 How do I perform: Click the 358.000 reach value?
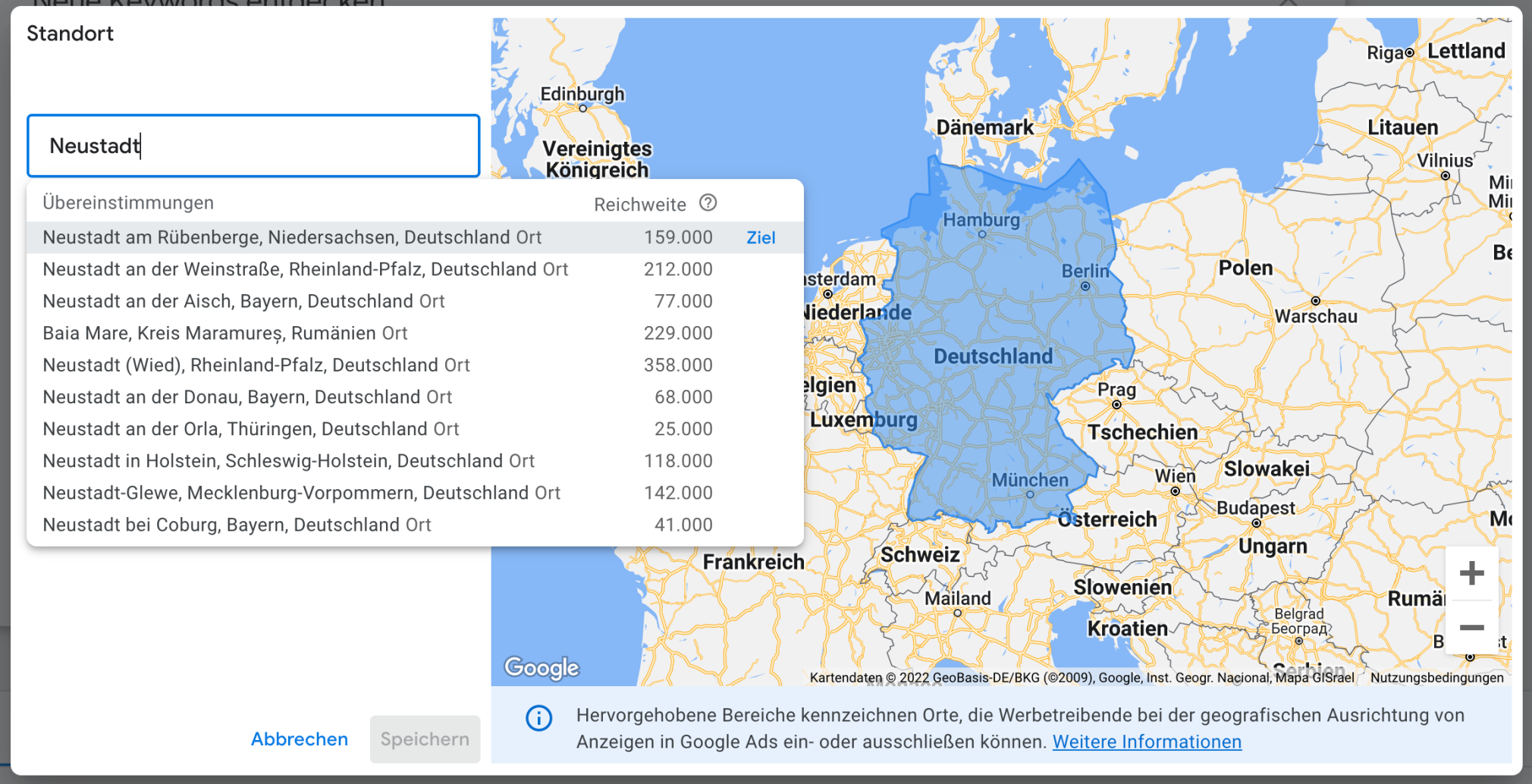pos(678,365)
